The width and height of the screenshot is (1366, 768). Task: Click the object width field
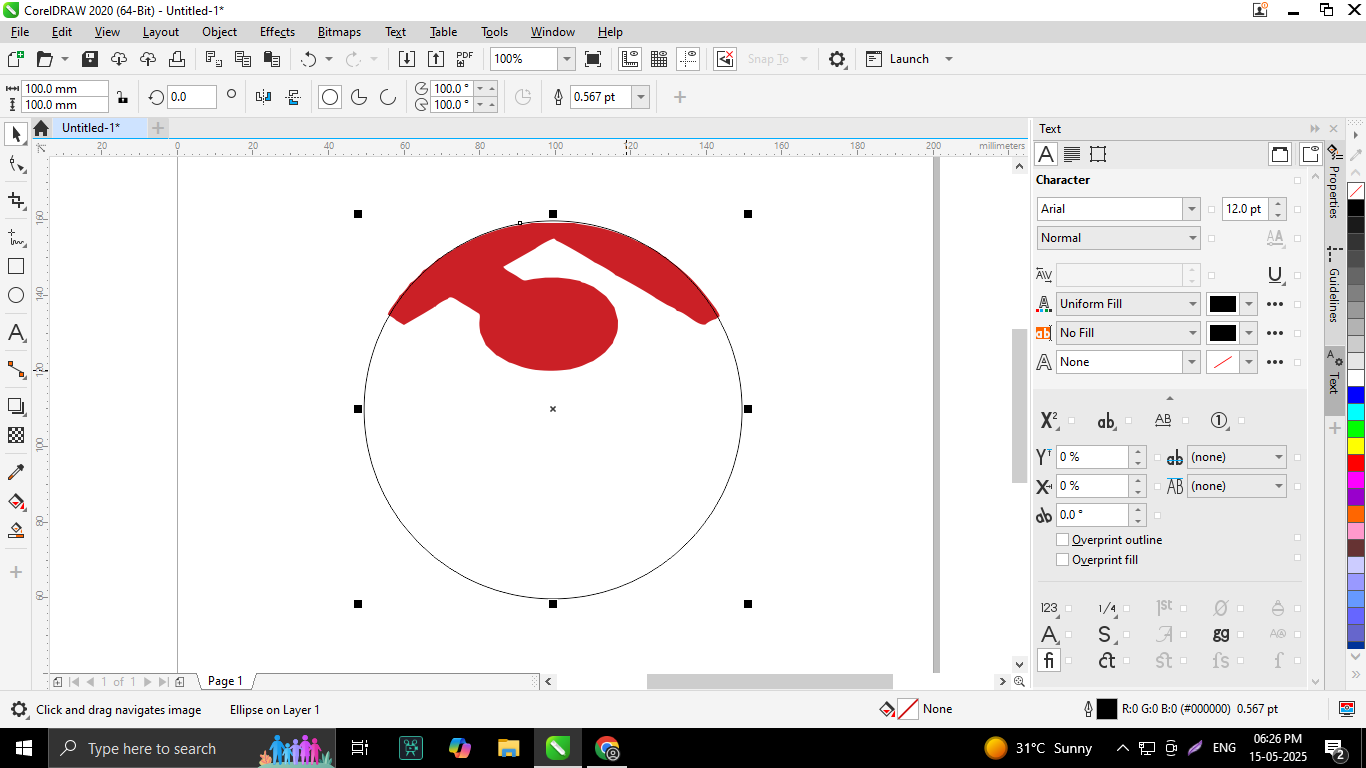(64, 89)
